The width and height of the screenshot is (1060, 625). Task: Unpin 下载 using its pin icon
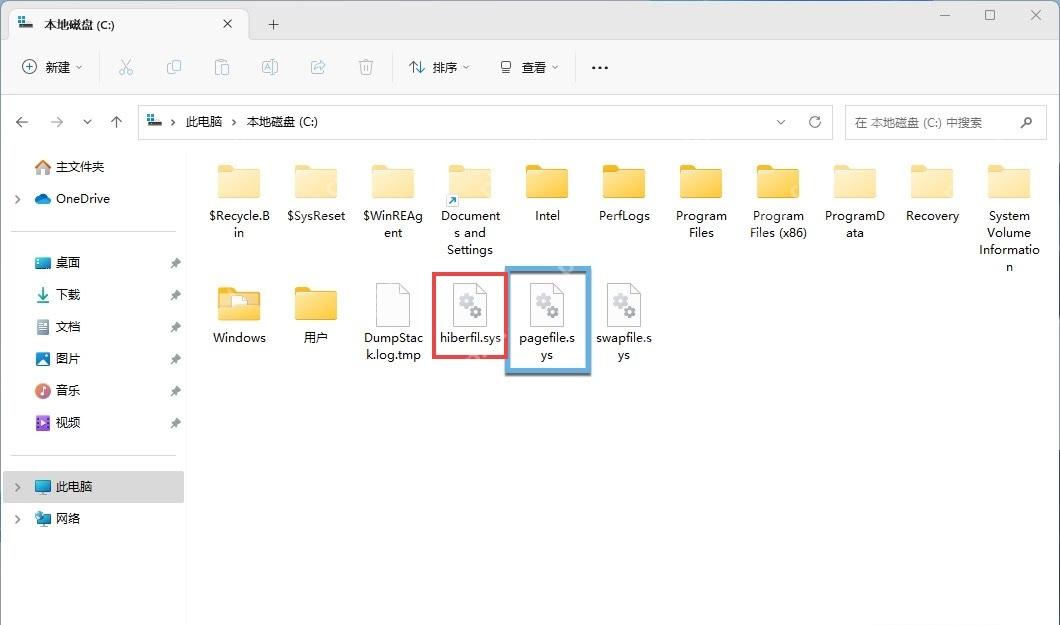175,295
